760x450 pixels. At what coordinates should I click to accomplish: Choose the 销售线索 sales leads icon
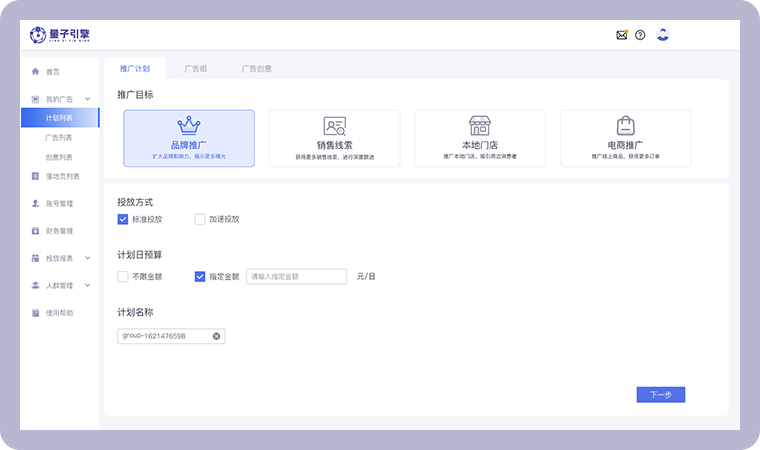(x=334, y=126)
